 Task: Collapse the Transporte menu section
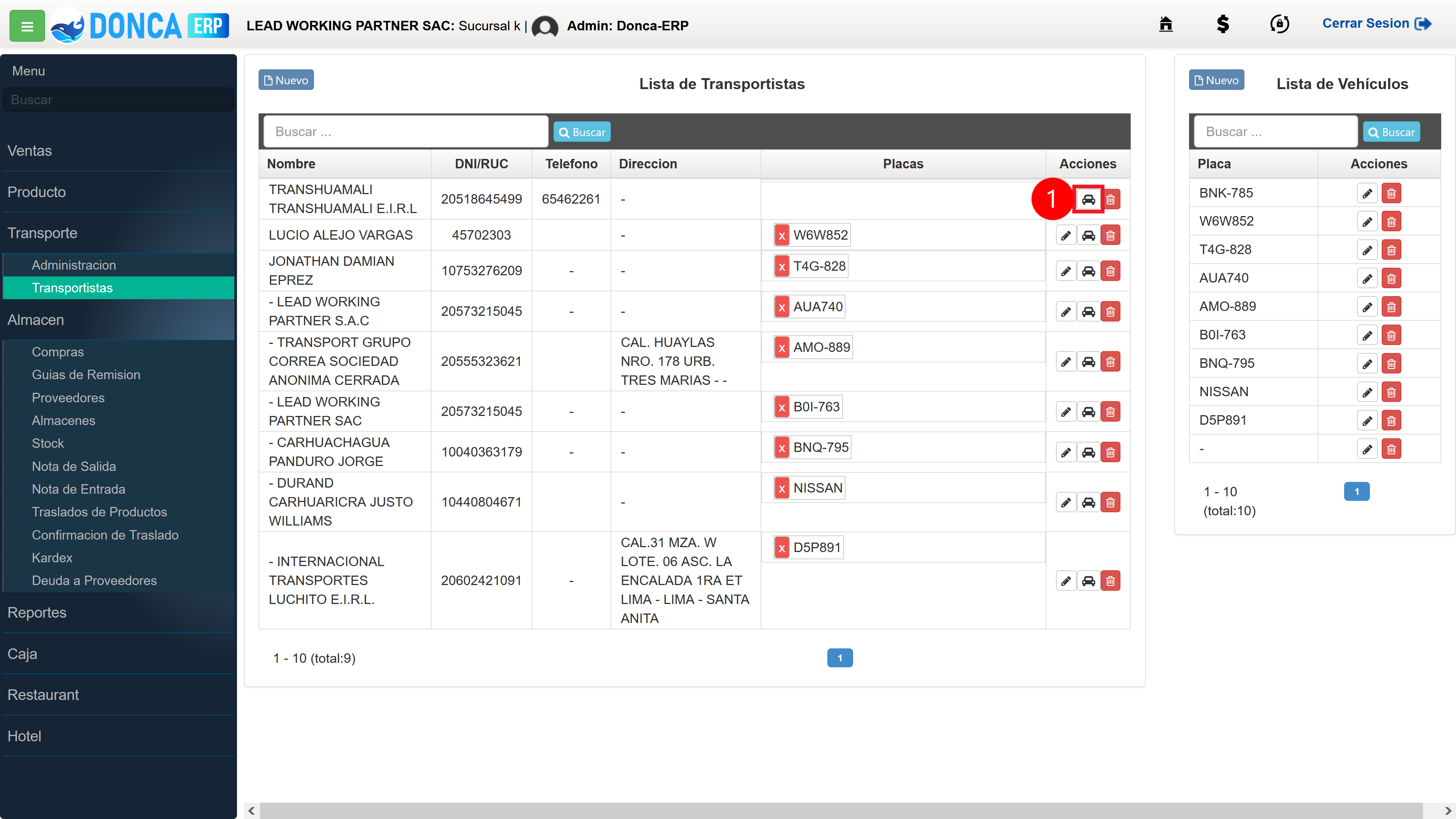(118, 234)
